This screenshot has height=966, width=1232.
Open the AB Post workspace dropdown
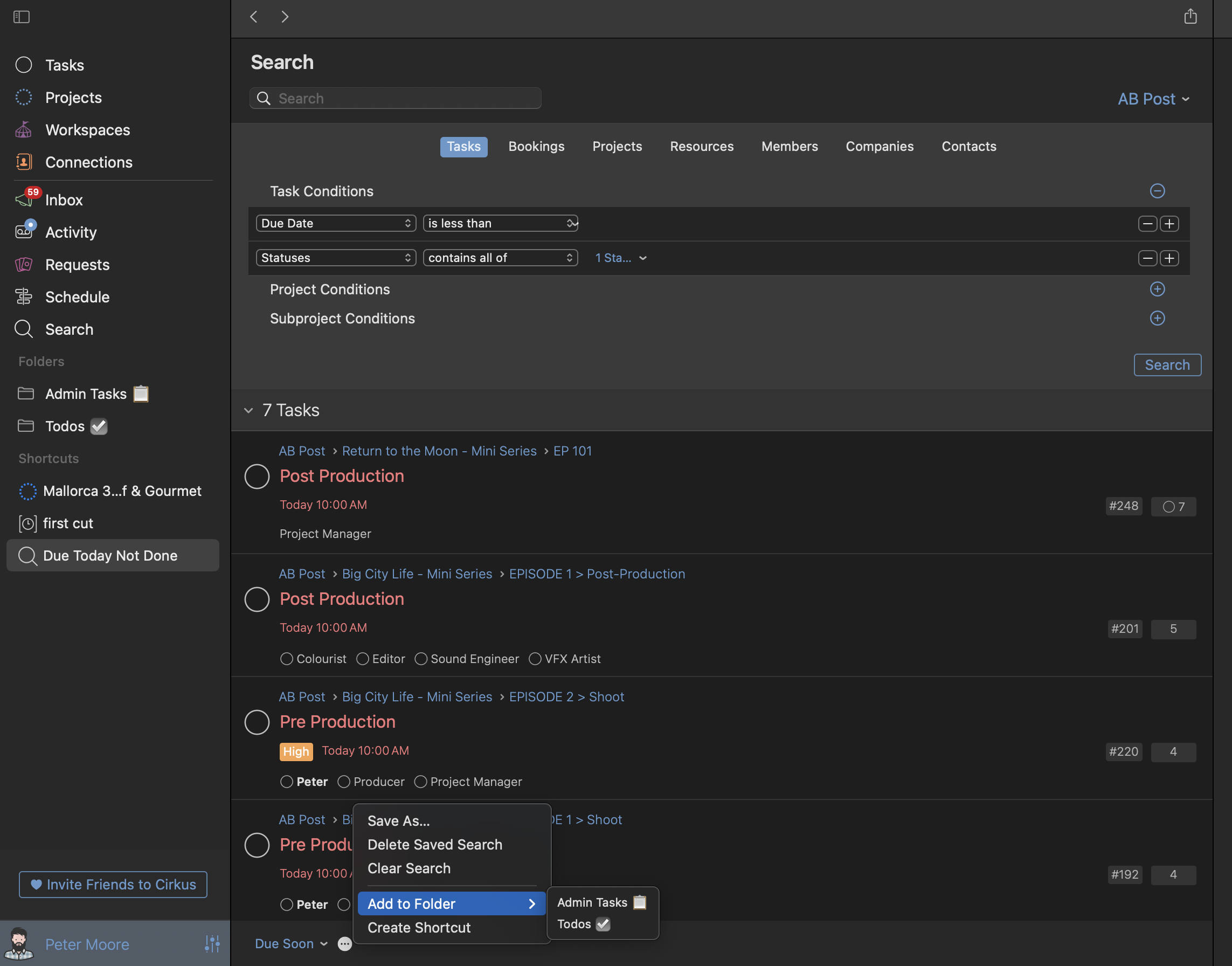tap(1153, 99)
